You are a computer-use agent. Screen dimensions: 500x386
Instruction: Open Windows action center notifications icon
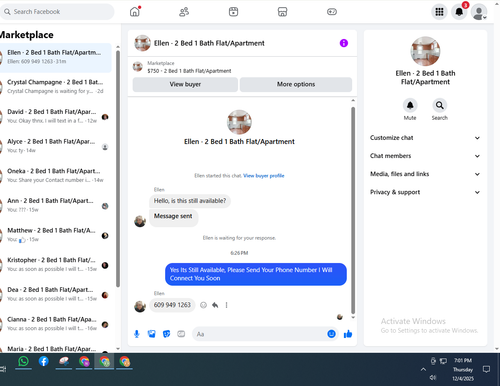coord(486,369)
